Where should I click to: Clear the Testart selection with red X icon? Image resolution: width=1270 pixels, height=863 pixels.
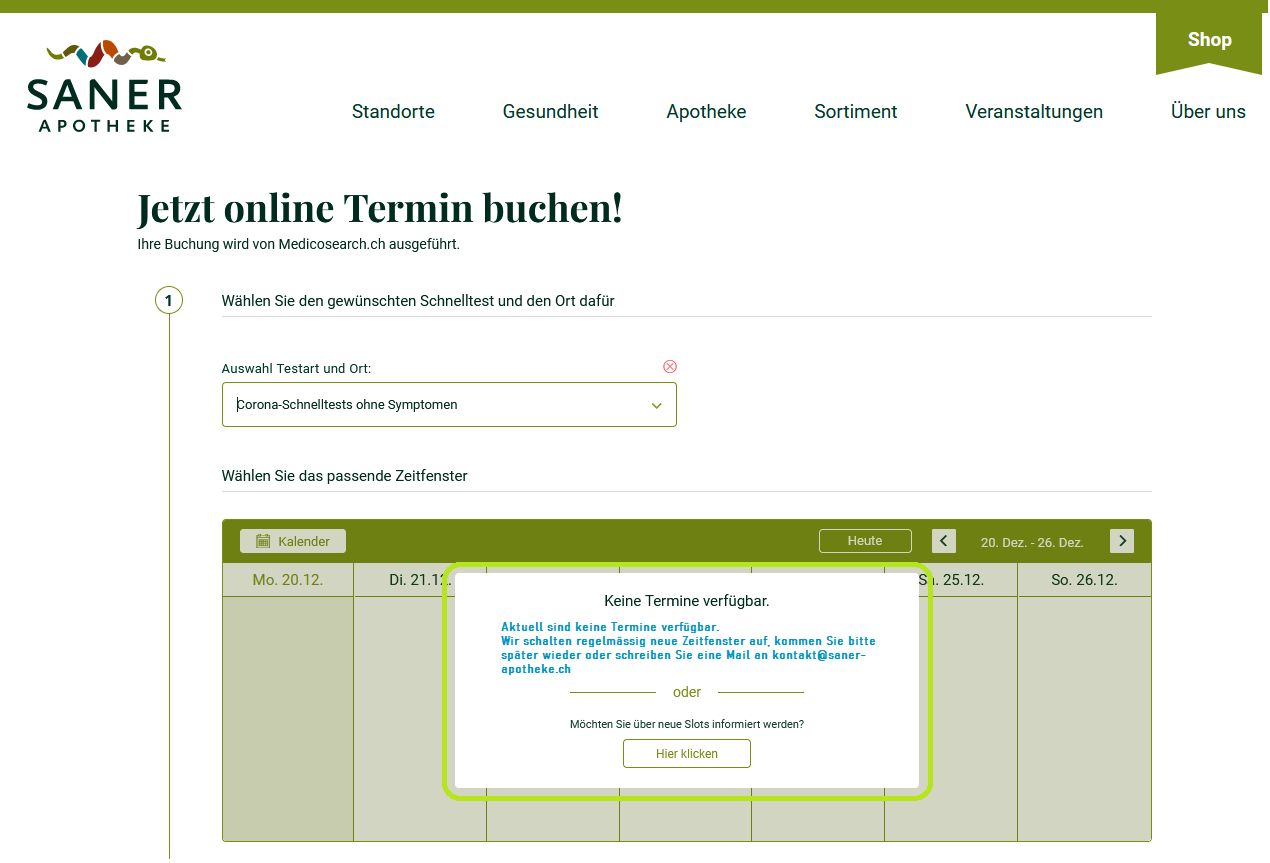click(670, 367)
